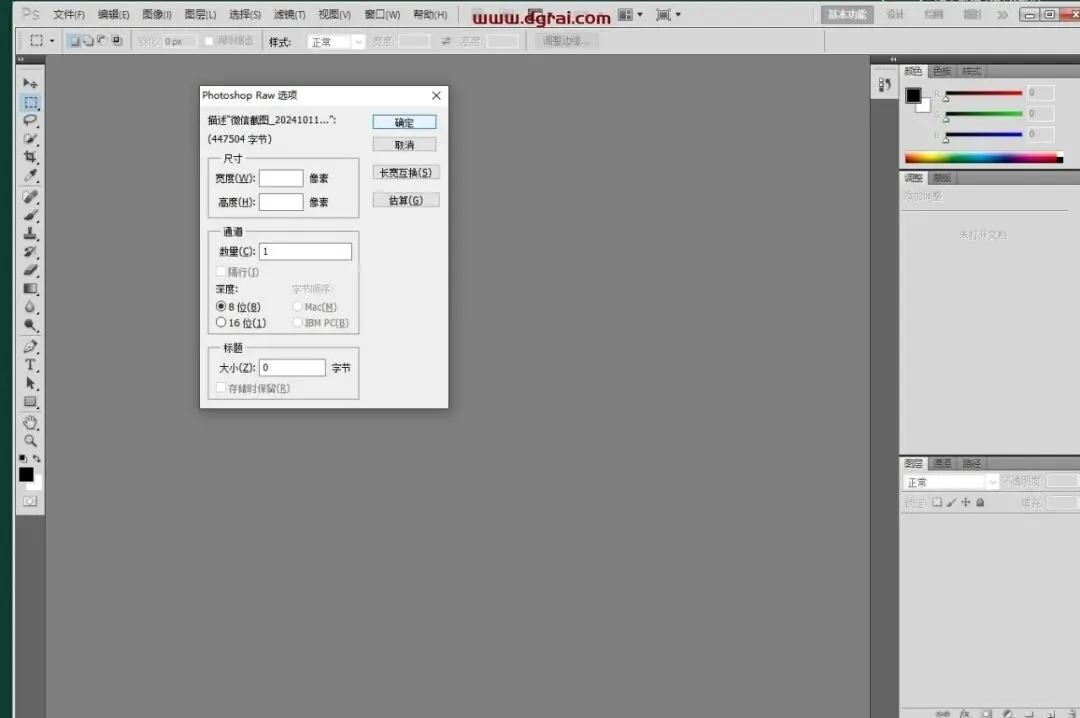Select the Rectangle shape tool
This screenshot has height=718, width=1080.
(30, 401)
